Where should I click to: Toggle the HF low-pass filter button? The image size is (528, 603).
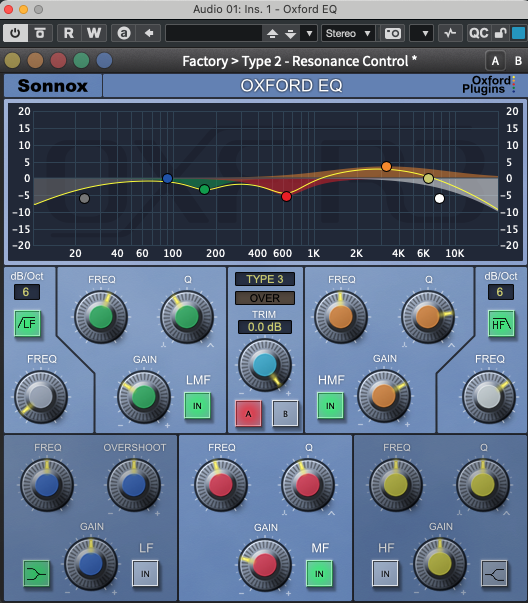(x=501, y=323)
